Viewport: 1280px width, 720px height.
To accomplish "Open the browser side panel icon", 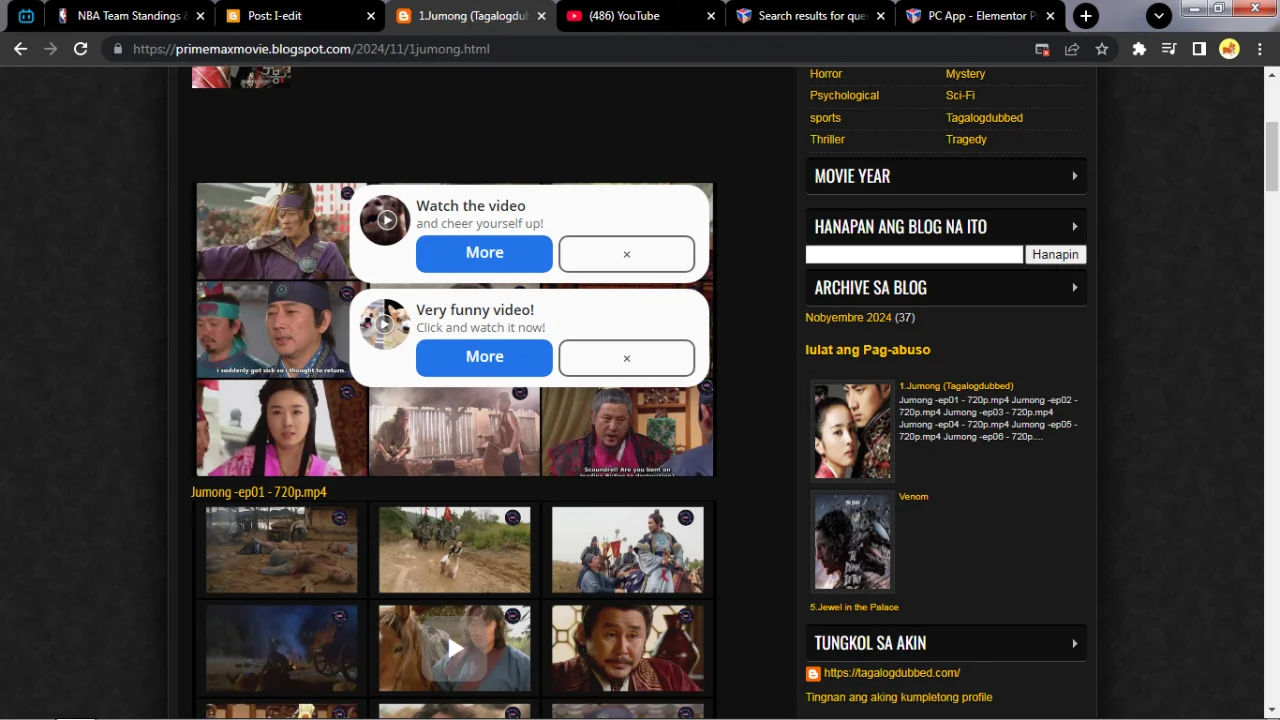I will [1199, 48].
